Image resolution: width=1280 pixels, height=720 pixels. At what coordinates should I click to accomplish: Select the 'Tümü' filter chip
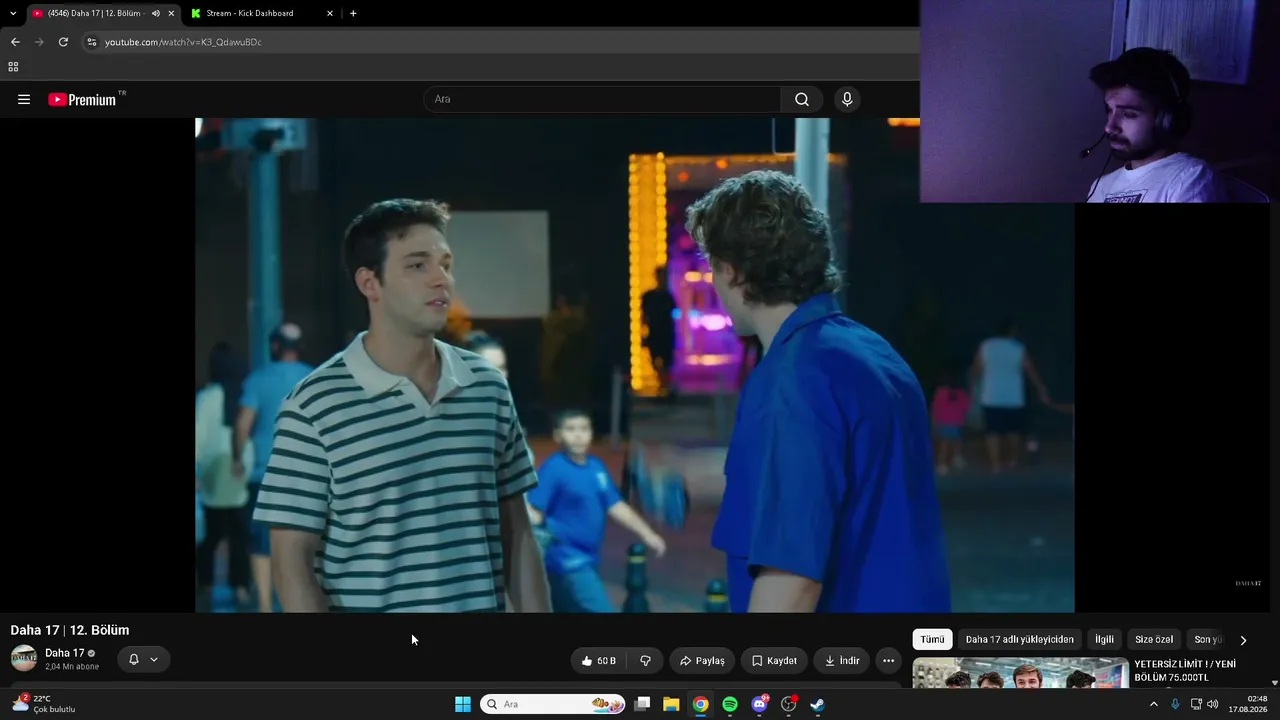pos(932,639)
